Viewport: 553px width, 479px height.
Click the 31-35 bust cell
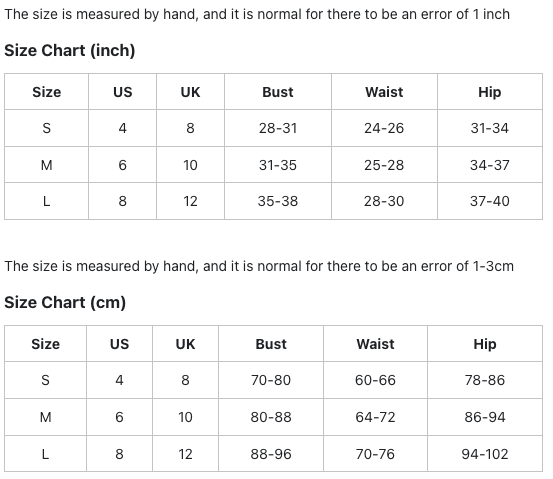pos(278,165)
